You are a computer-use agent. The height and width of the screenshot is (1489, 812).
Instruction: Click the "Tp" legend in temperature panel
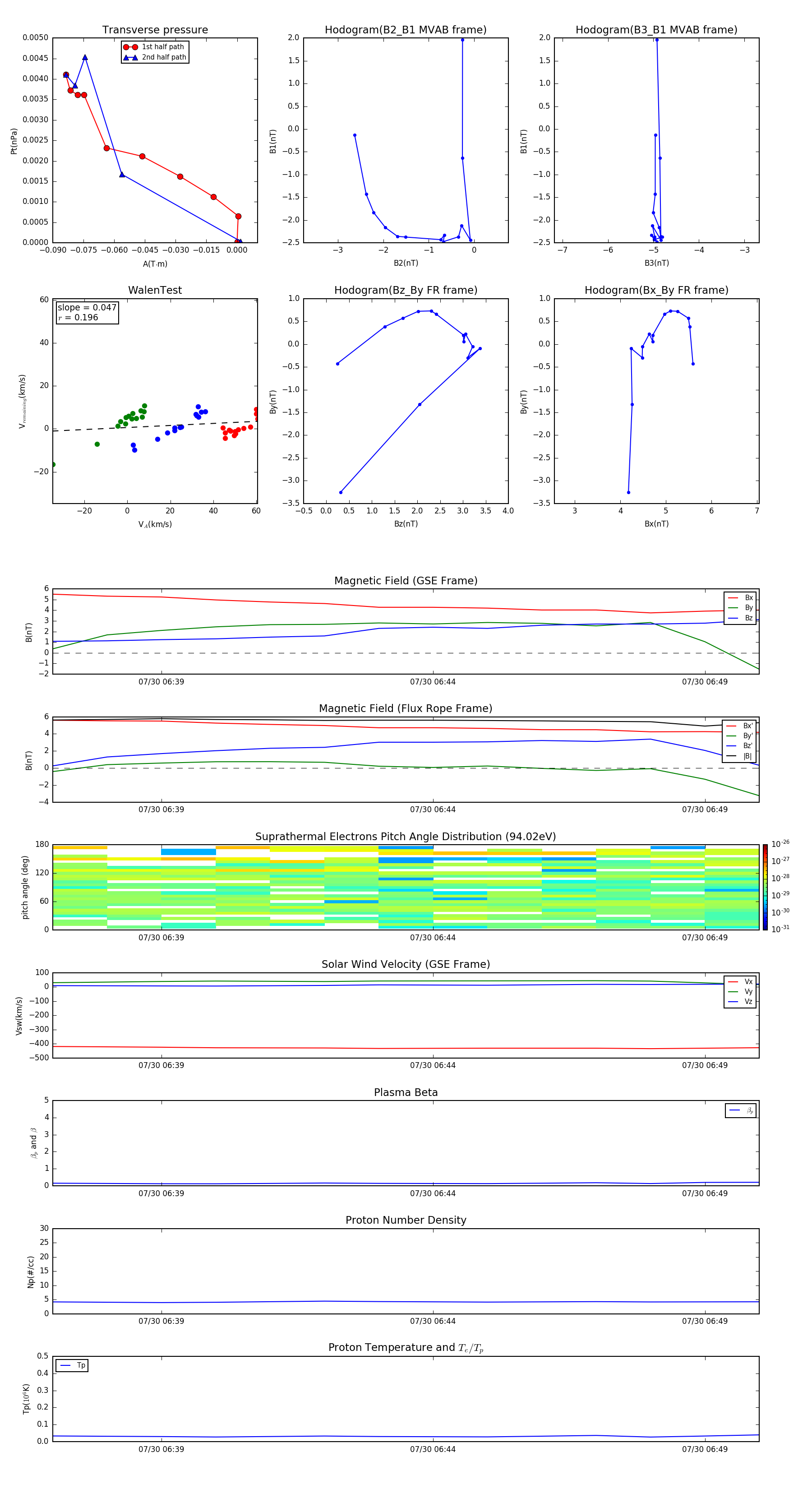[x=72, y=1366]
